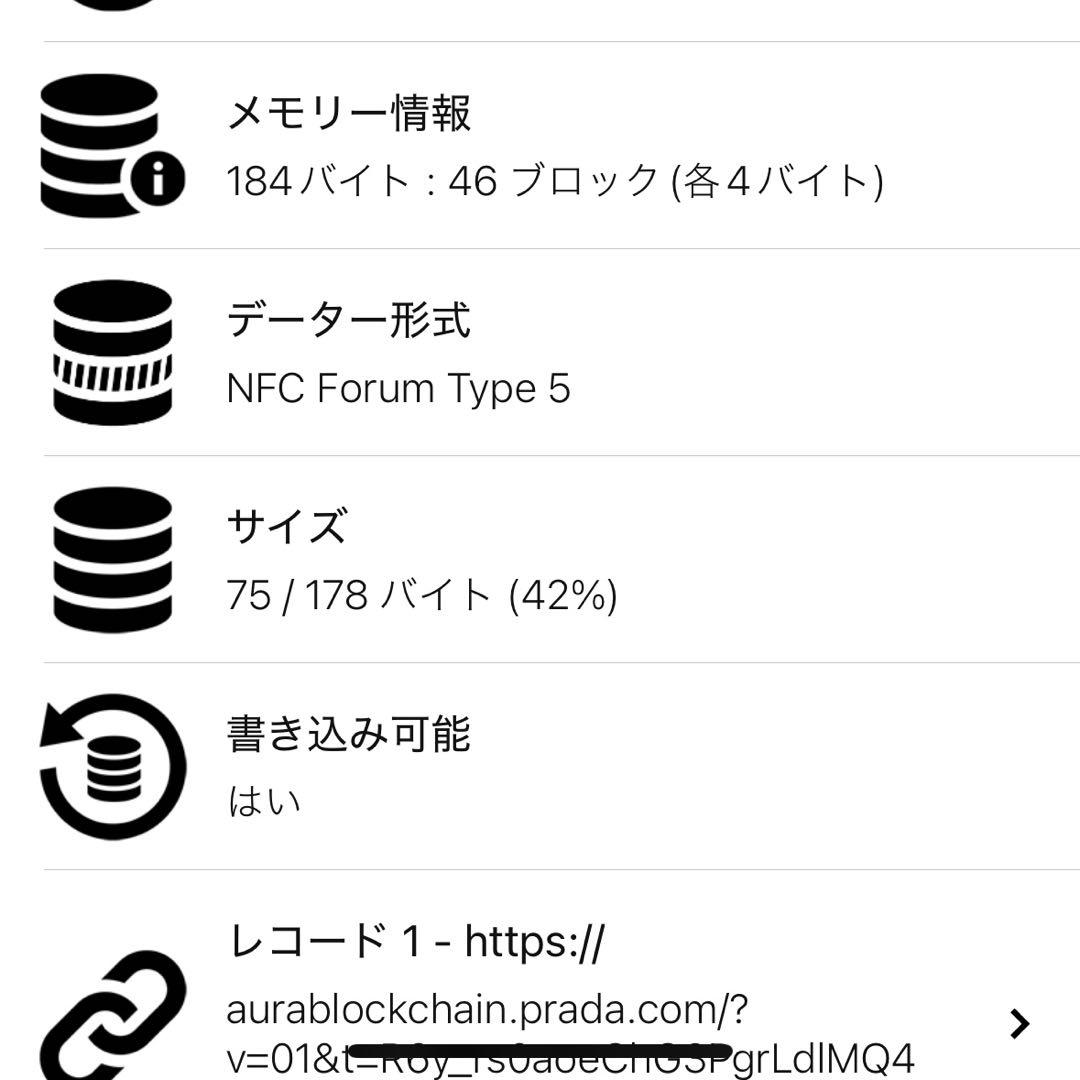The height and width of the screenshot is (1080, 1080).
Task: Tap the memory info database icon
Action: [110, 146]
